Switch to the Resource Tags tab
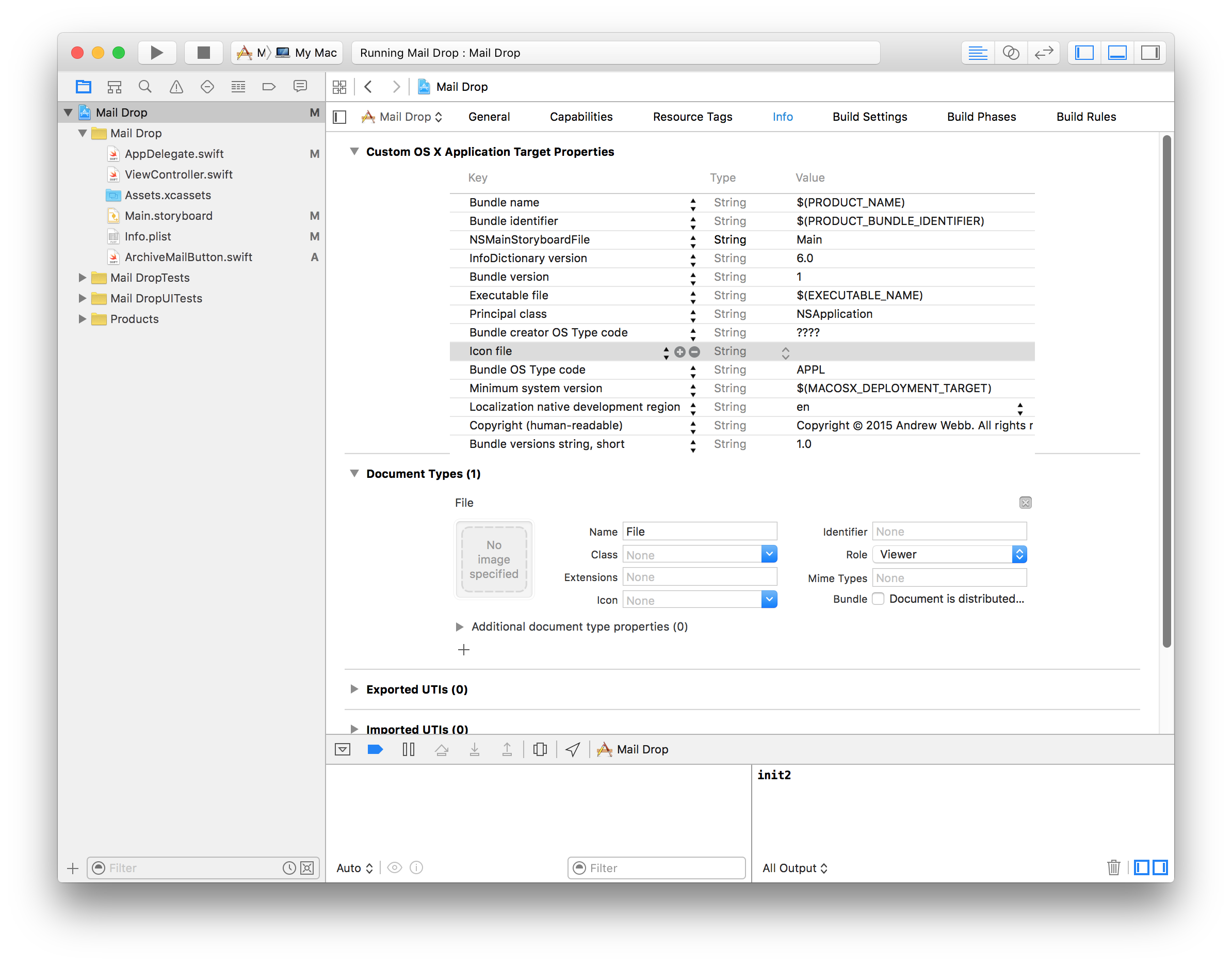The image size is (1232, 965). pyautogui.click(x=692, y=117)
